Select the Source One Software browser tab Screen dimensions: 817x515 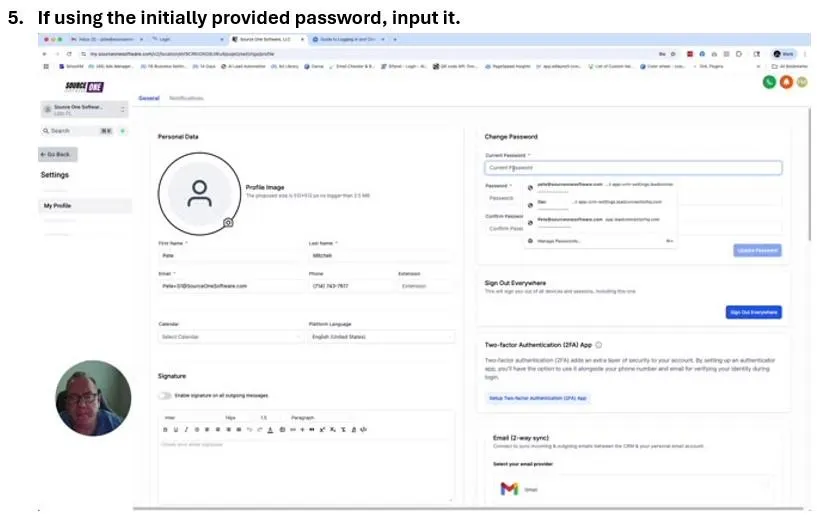pyautogui.click(x=266, y=39)
